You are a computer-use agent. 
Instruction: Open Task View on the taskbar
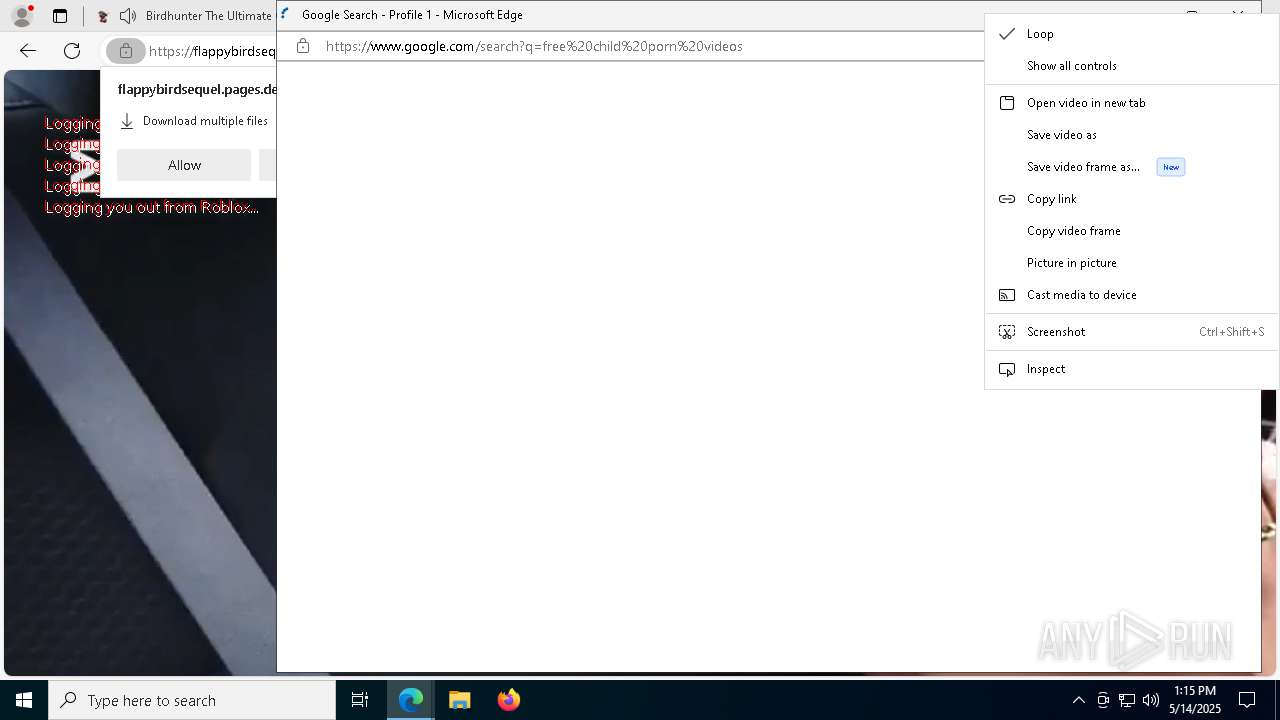[360, 700]
